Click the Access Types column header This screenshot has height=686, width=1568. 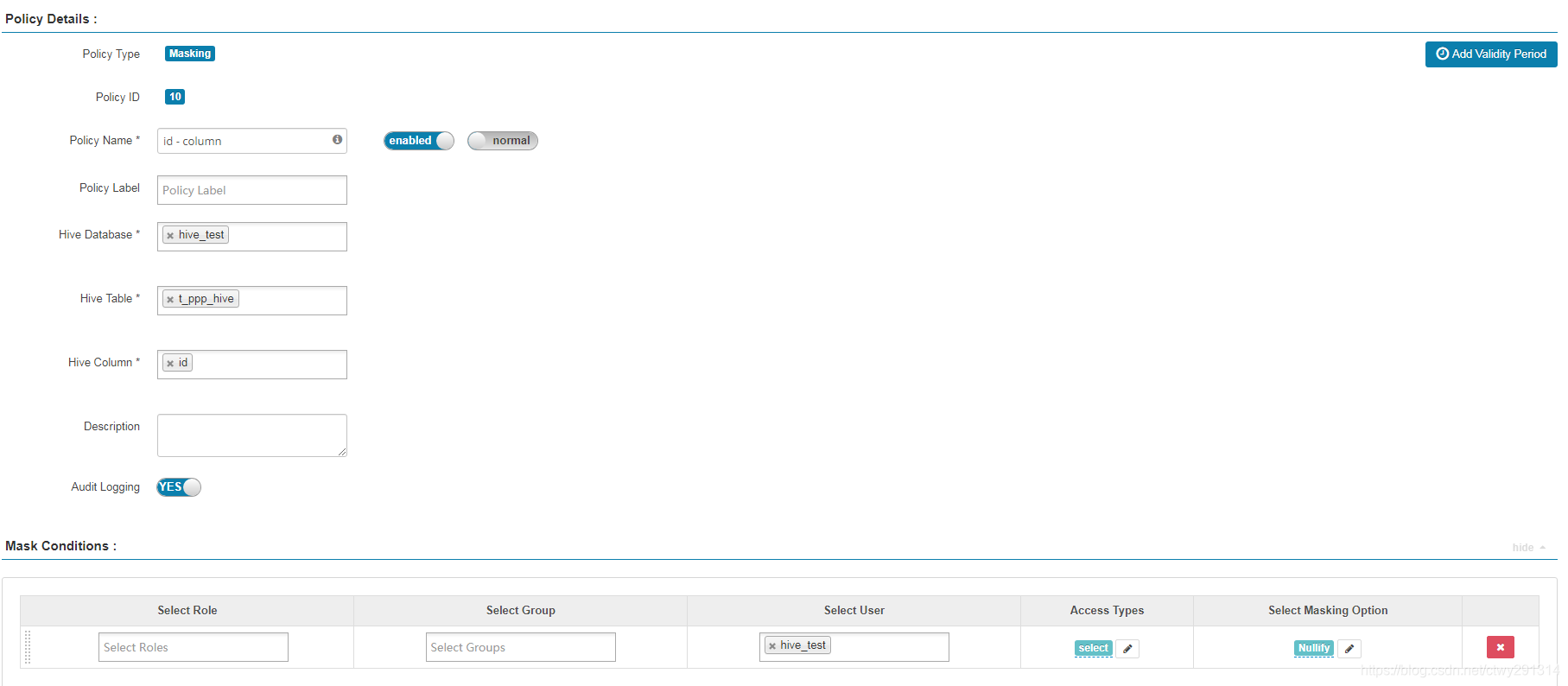coord(1107,610)
